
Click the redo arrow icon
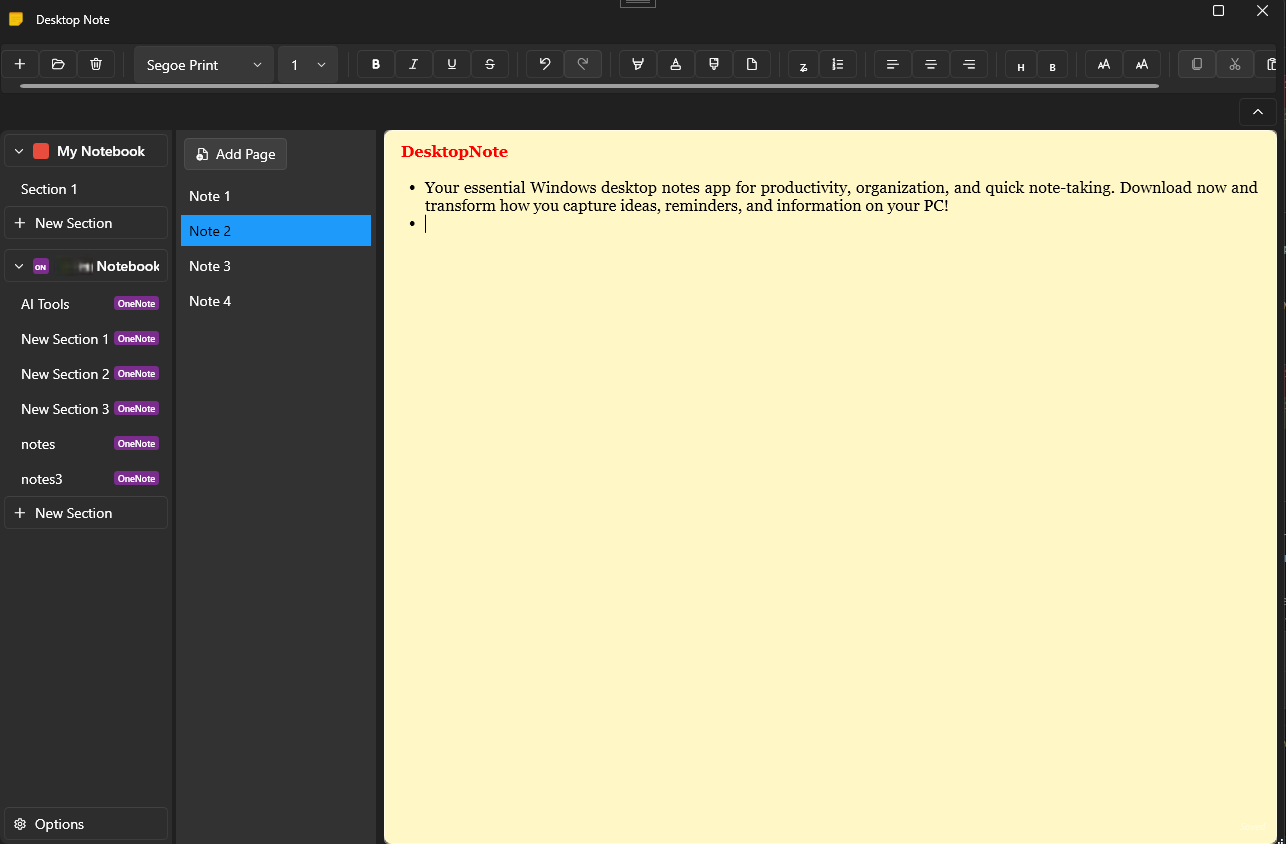coord(583,64)
